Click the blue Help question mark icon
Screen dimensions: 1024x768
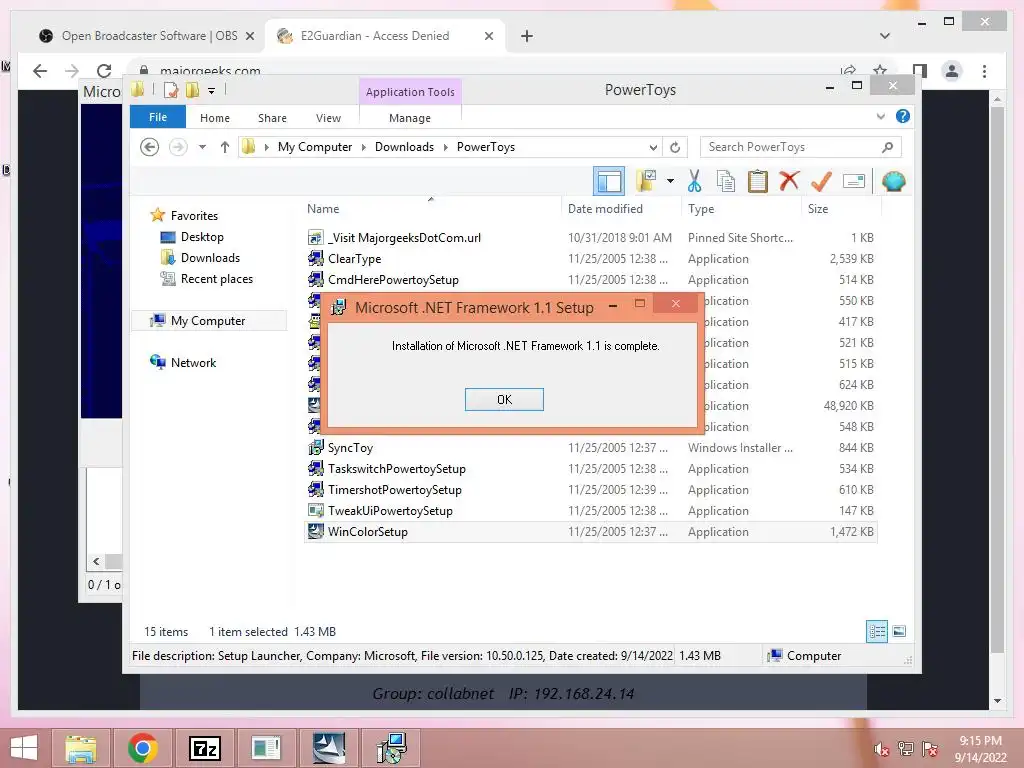903,116
